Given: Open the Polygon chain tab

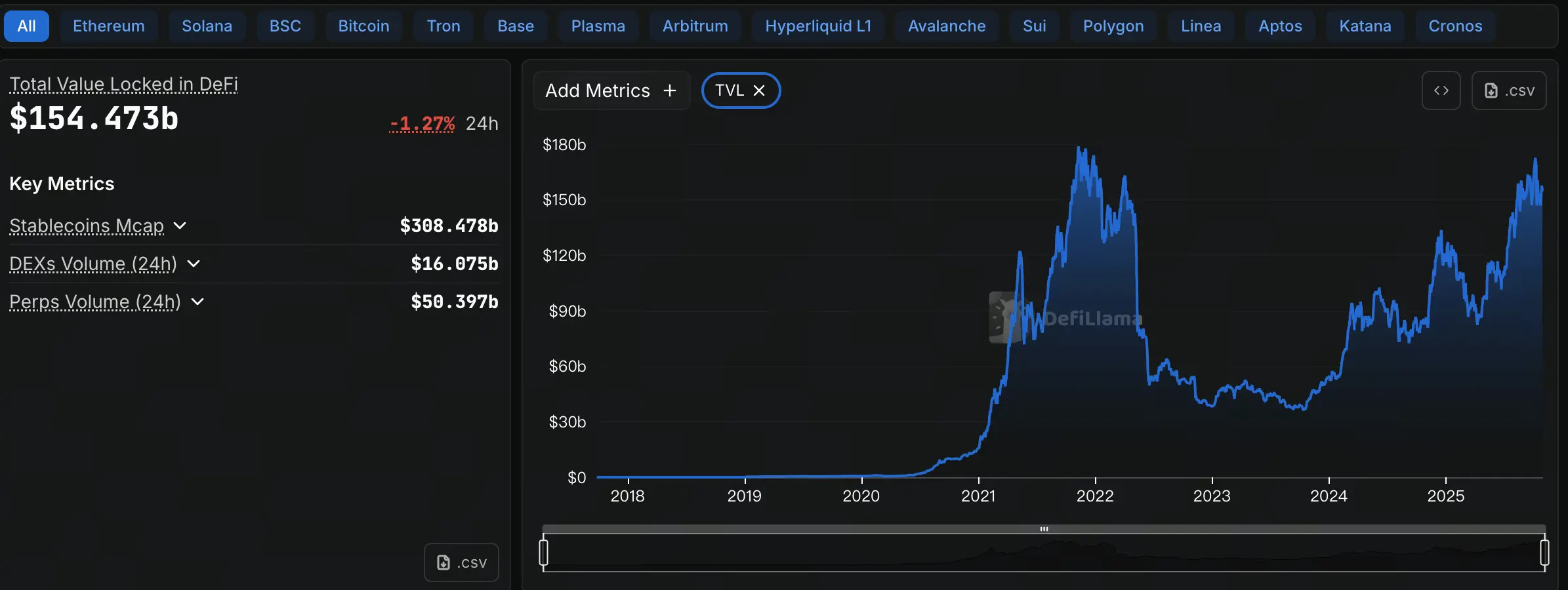Looking at the screenshot, I should pos(1113,26).
